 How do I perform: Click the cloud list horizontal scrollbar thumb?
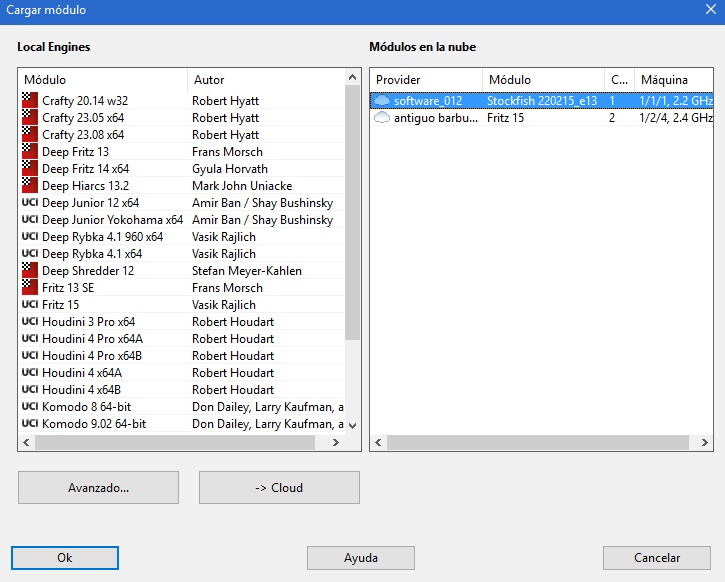tap(538, 442)
